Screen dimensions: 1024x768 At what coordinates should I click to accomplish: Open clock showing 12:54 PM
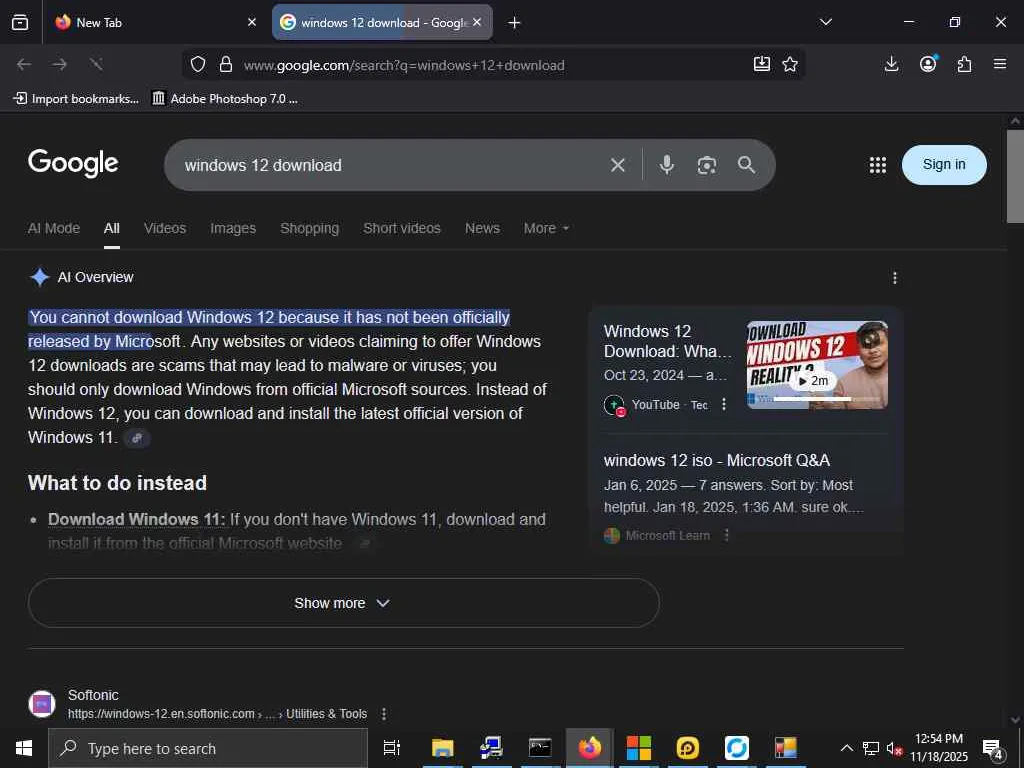(x=938, y=748)
